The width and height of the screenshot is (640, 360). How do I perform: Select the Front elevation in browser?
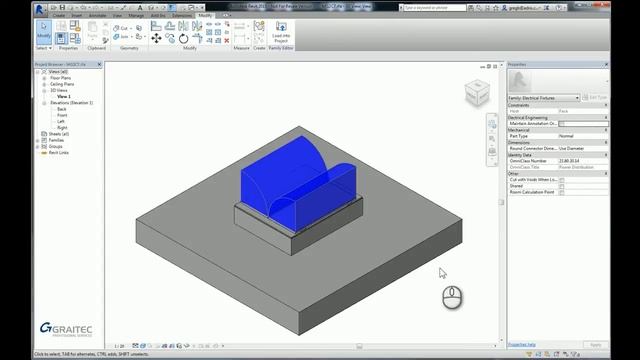coord(62,116)
